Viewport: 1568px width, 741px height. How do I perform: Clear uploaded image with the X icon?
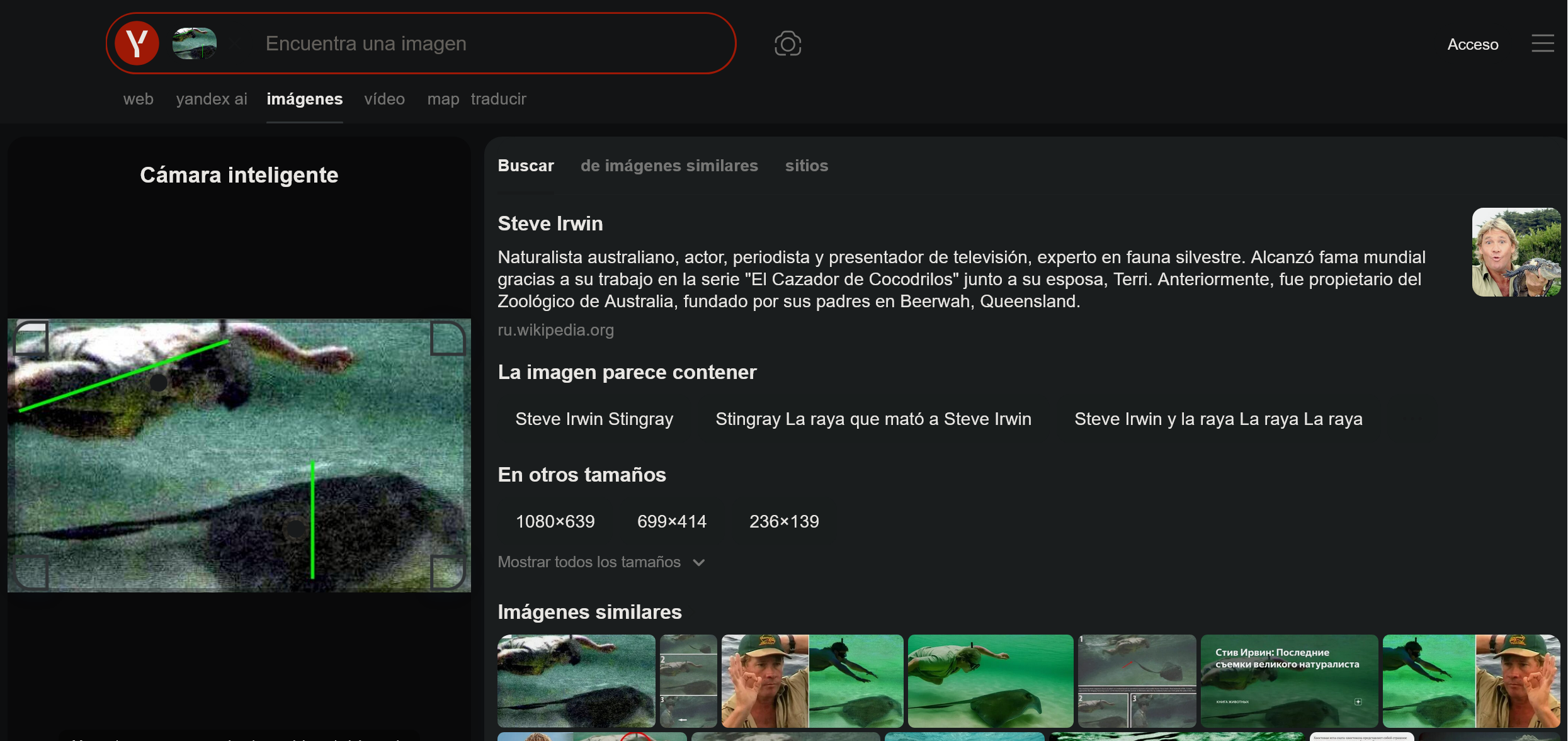click(x=236, y=43)
